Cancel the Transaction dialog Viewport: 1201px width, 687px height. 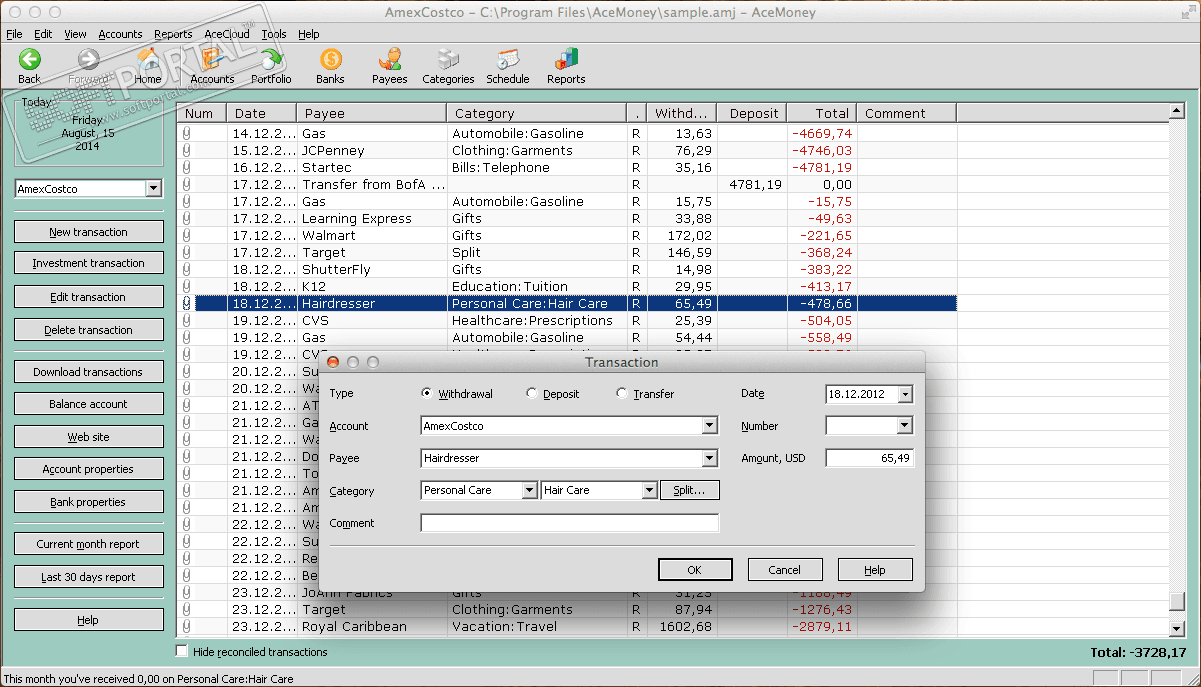[x=785, y=570]
